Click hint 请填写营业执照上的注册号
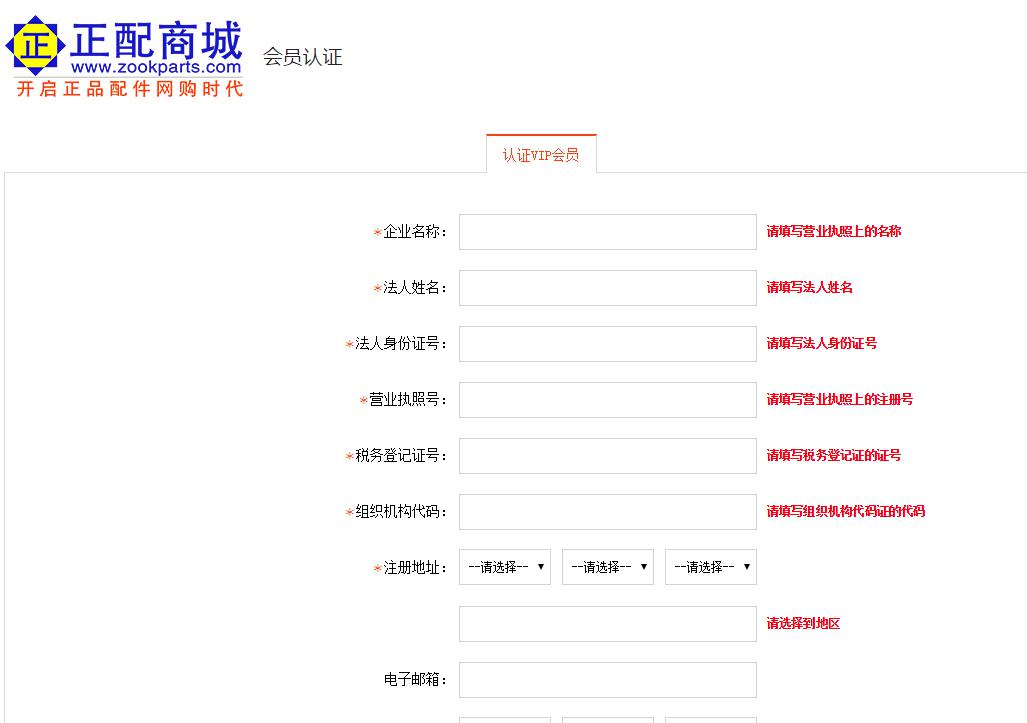The height and width of the screenshot is (723, 1027). [840, 399]
